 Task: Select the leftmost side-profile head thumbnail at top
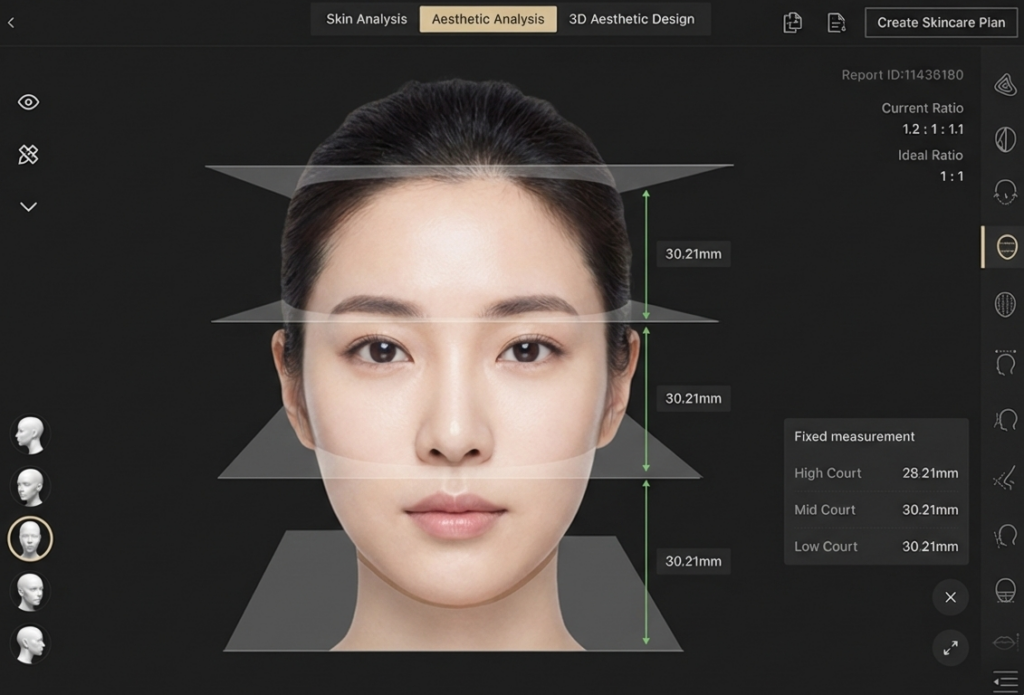(30, 435)
